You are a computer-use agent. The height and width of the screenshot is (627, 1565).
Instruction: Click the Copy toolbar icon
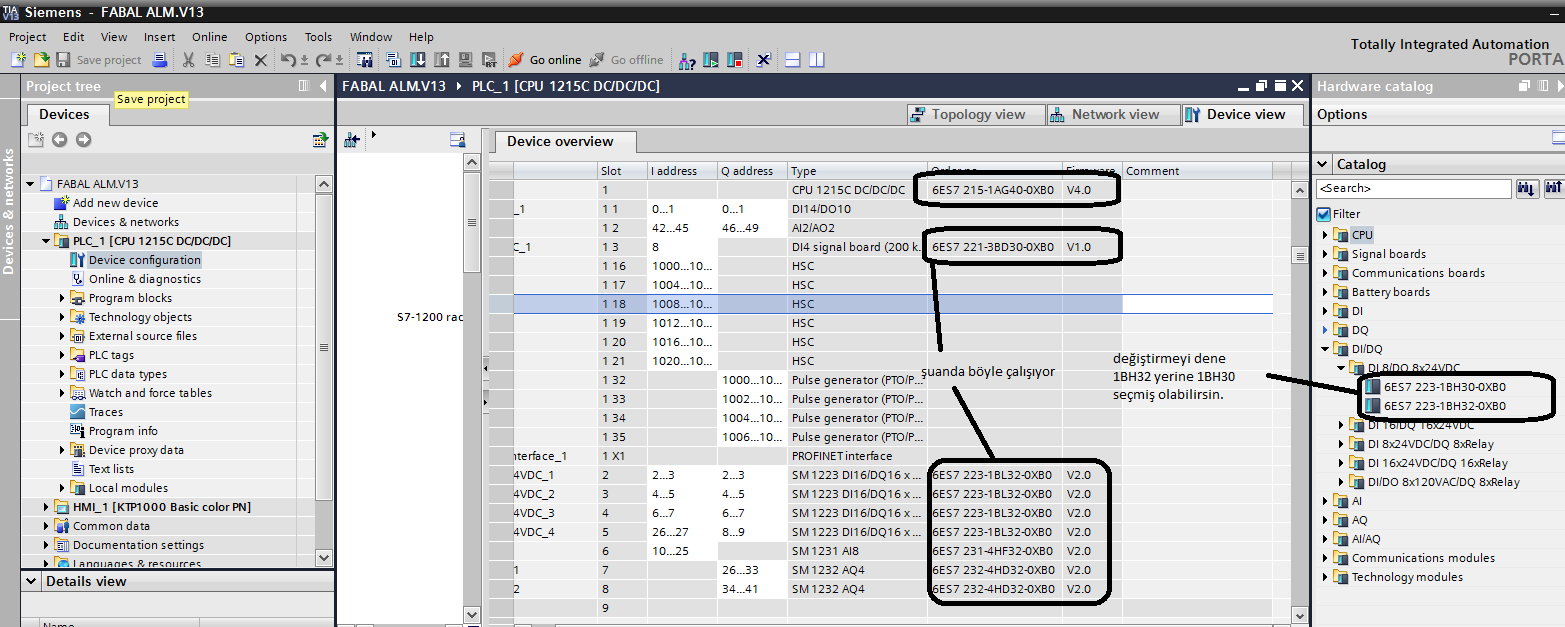click(212, 60)
